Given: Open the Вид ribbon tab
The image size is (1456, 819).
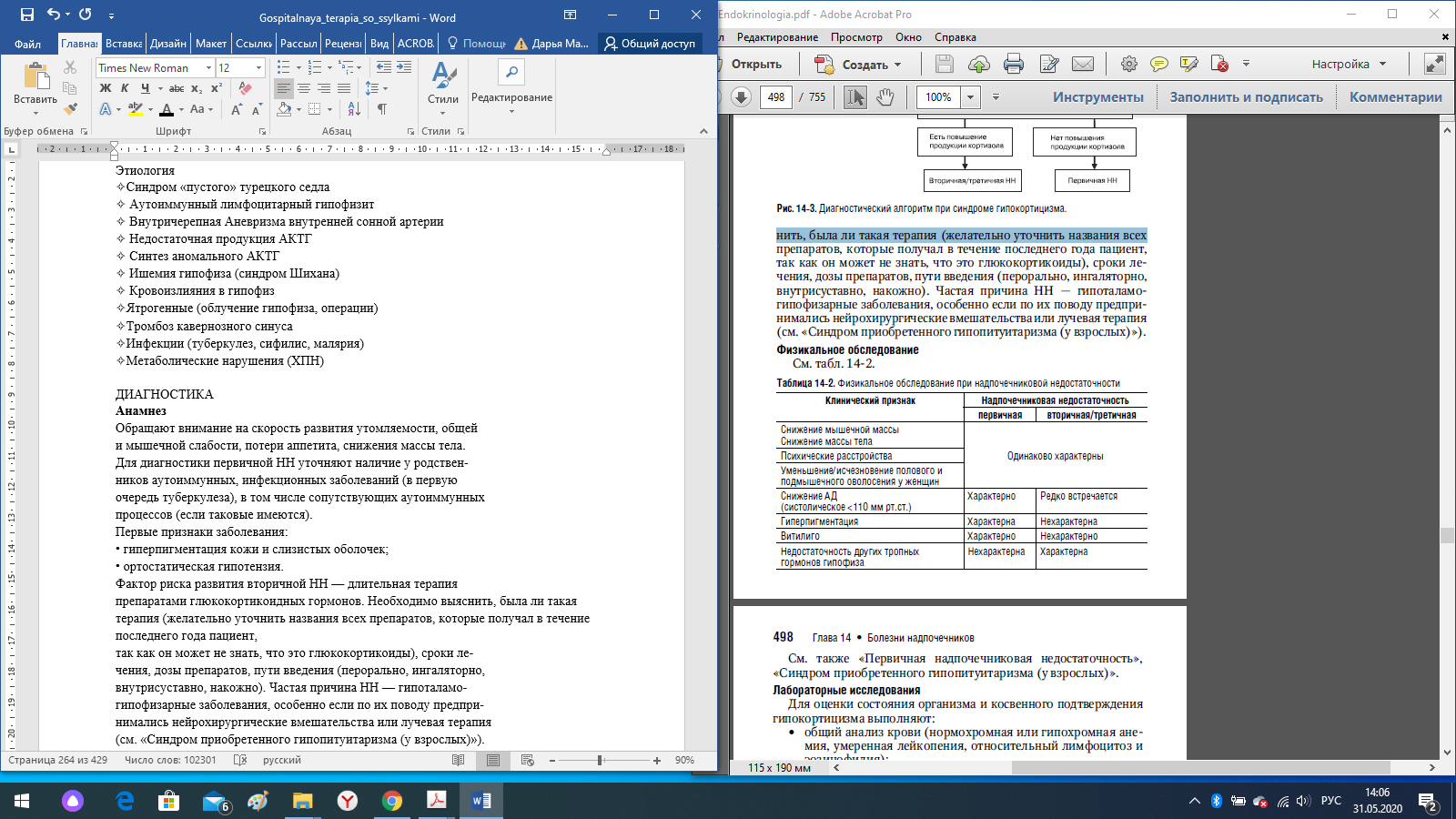Looking at the screenshot, I should pos(379,44).
